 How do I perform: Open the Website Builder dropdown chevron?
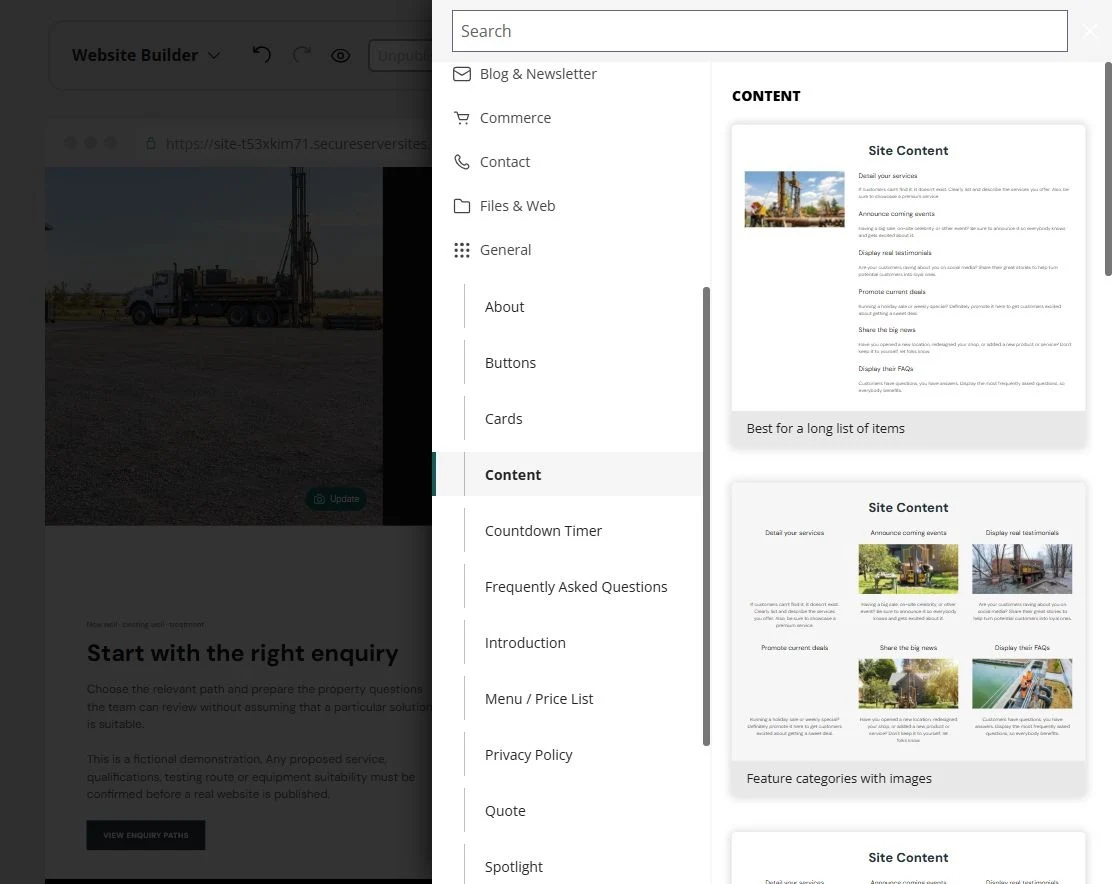click(x=214, y=55)
